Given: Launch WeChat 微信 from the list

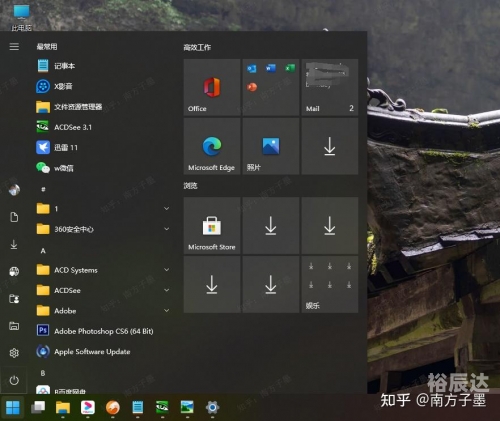Looking at the screenshot, I should click(55, 168).
